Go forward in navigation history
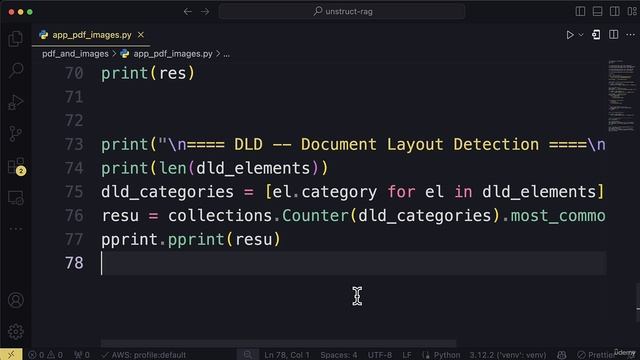 (x=205, y=11)
